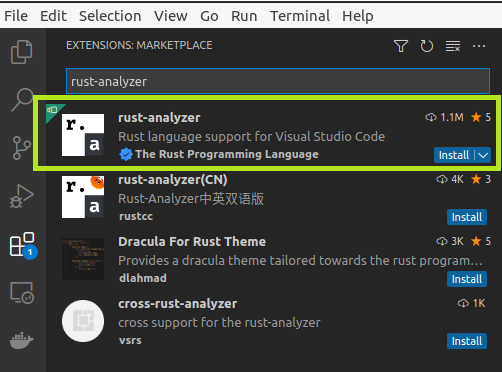Open the Run and Debug view

tap(22, 196)
